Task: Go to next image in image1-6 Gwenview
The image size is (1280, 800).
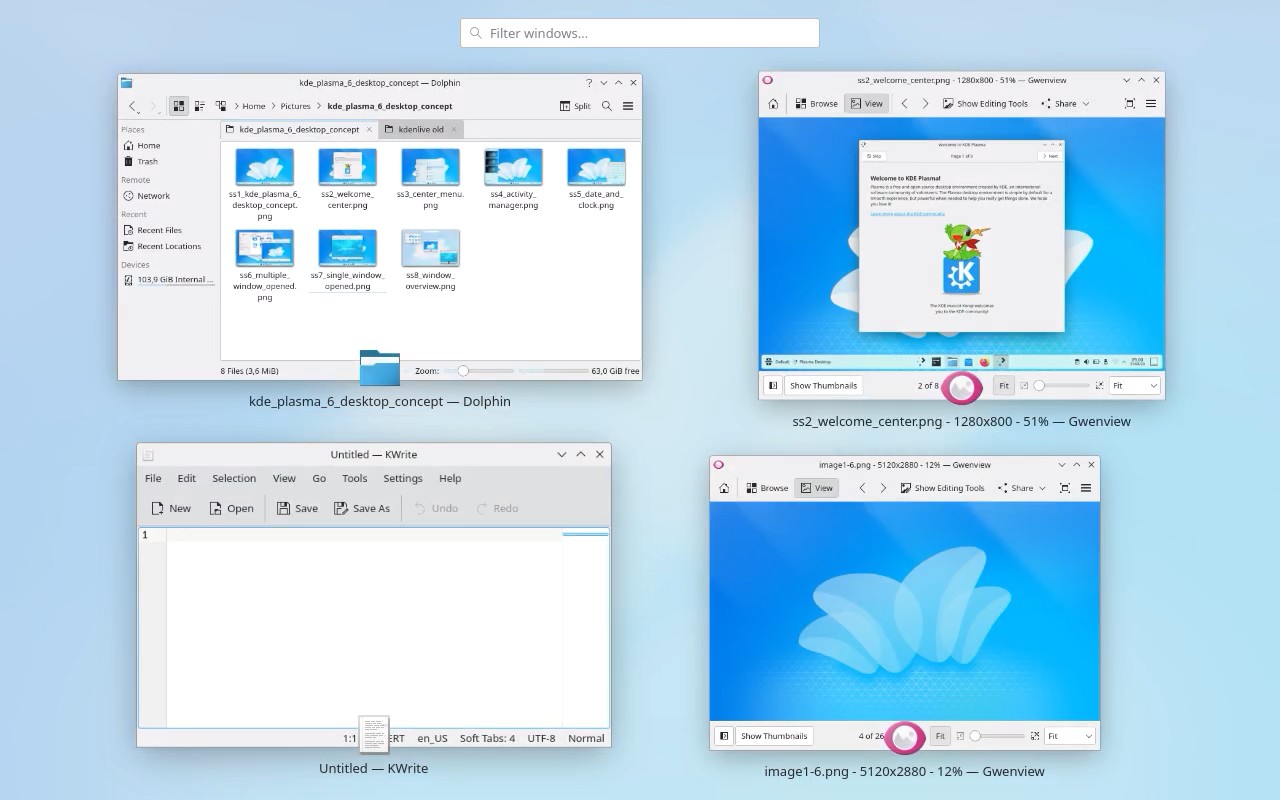Action: (x=883, y=488)
